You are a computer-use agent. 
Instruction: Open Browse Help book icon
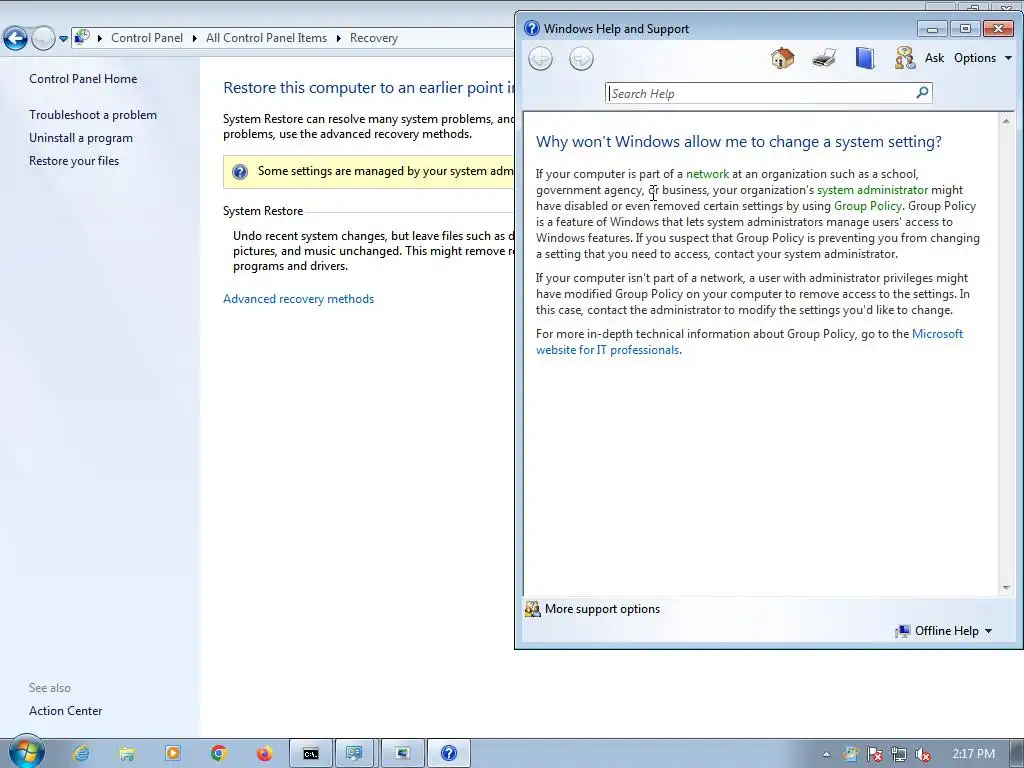point(865,58)
